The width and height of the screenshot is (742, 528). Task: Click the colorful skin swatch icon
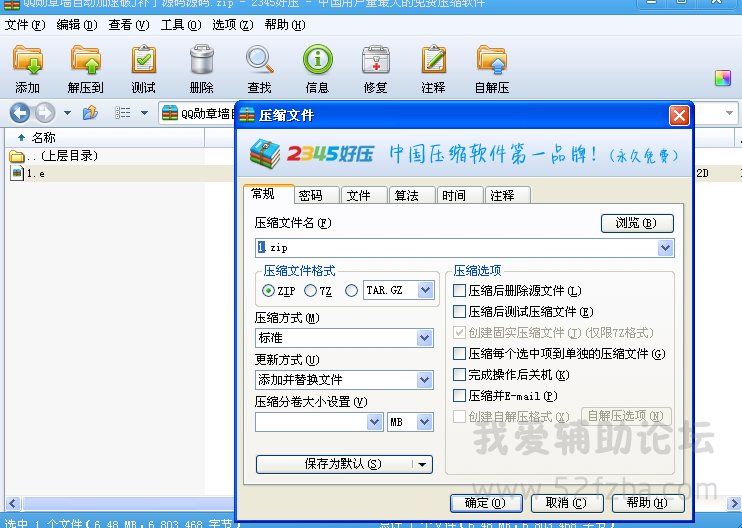point(722,78)
